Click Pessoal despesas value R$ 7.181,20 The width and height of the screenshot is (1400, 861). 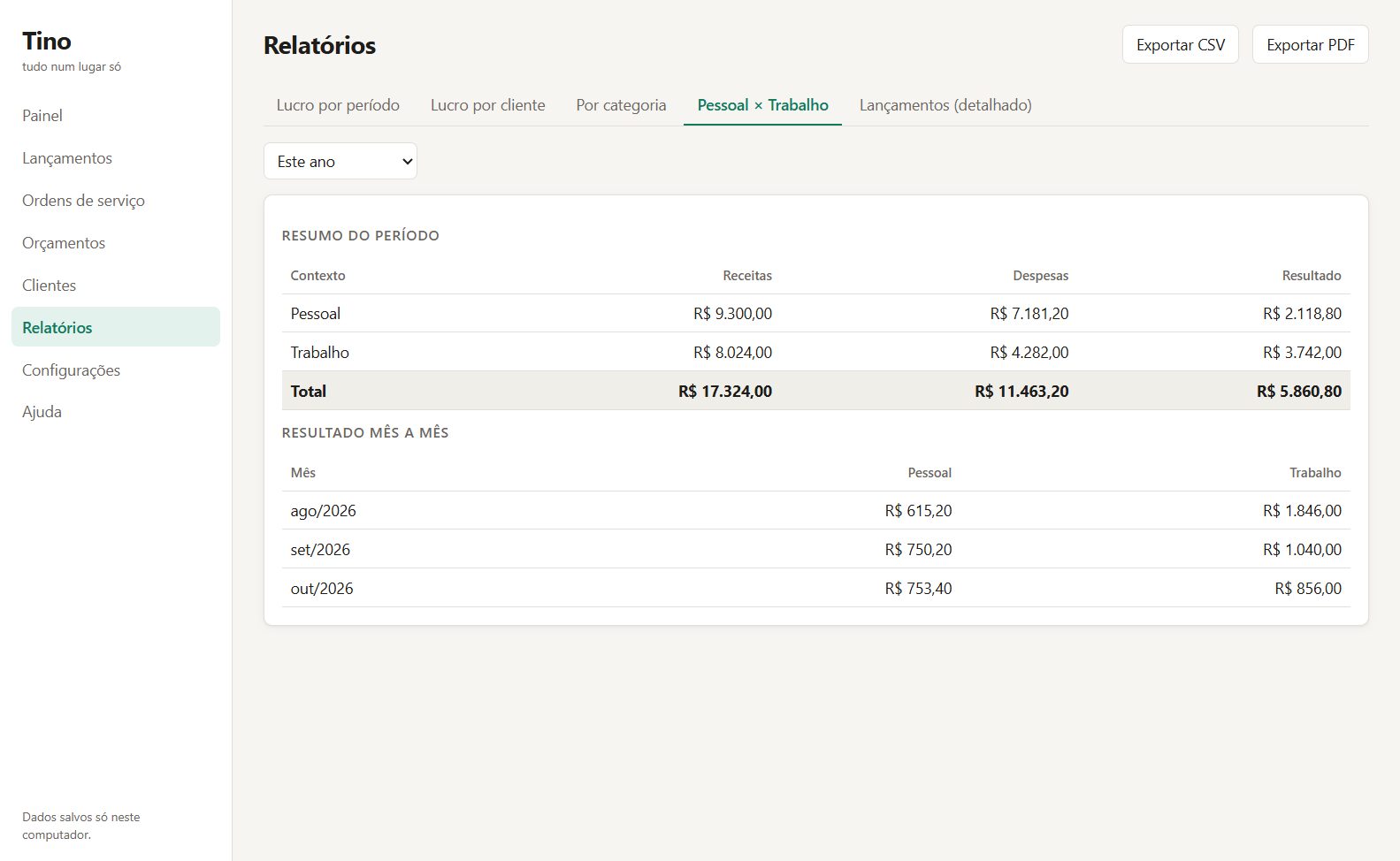coord(1029,314)
